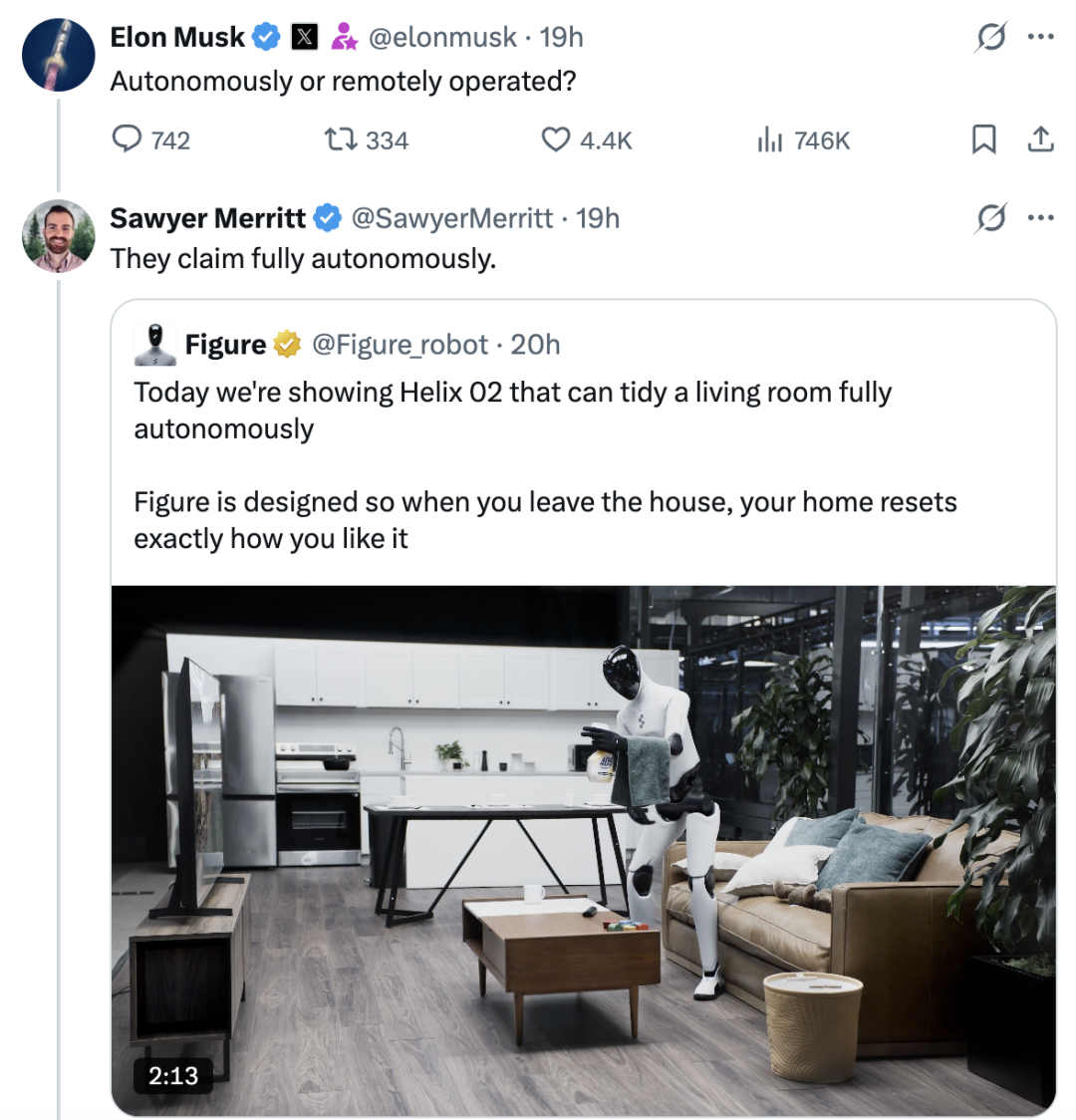Click the Figure account avatar
1076x1120 pixels.
(154, 345)
